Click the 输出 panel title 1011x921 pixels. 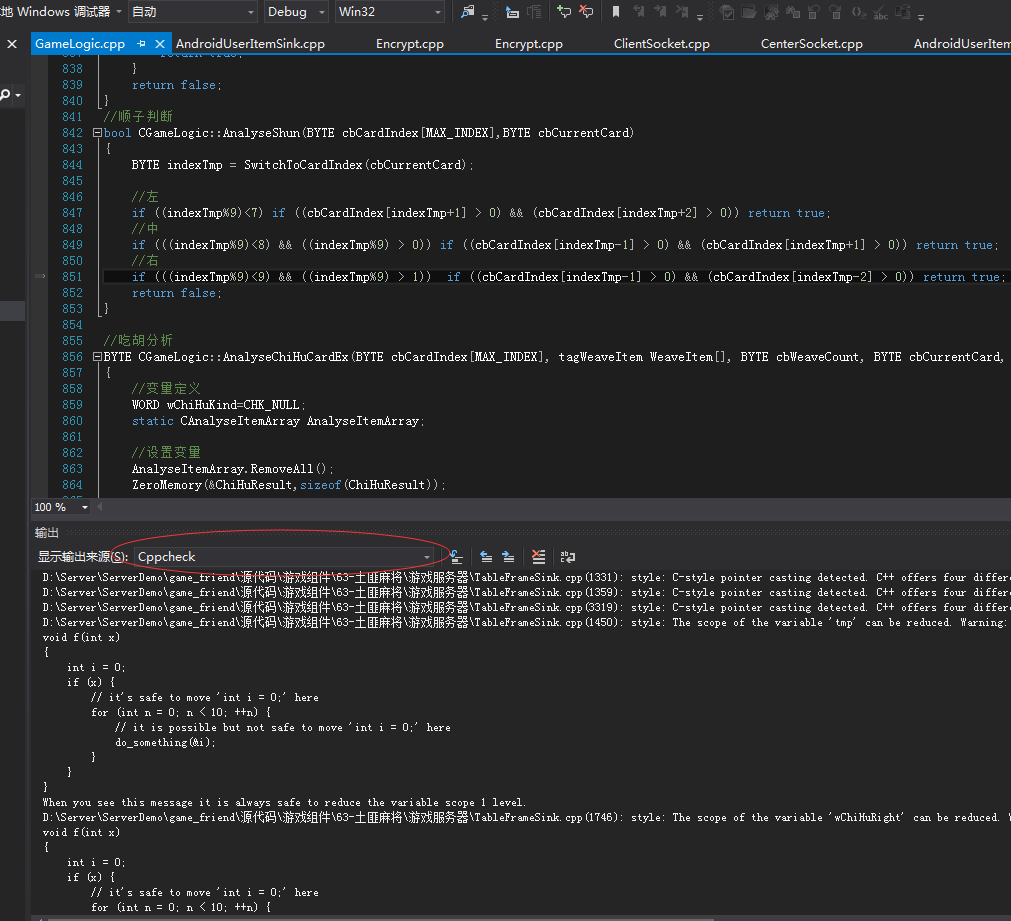pos(46,533)
